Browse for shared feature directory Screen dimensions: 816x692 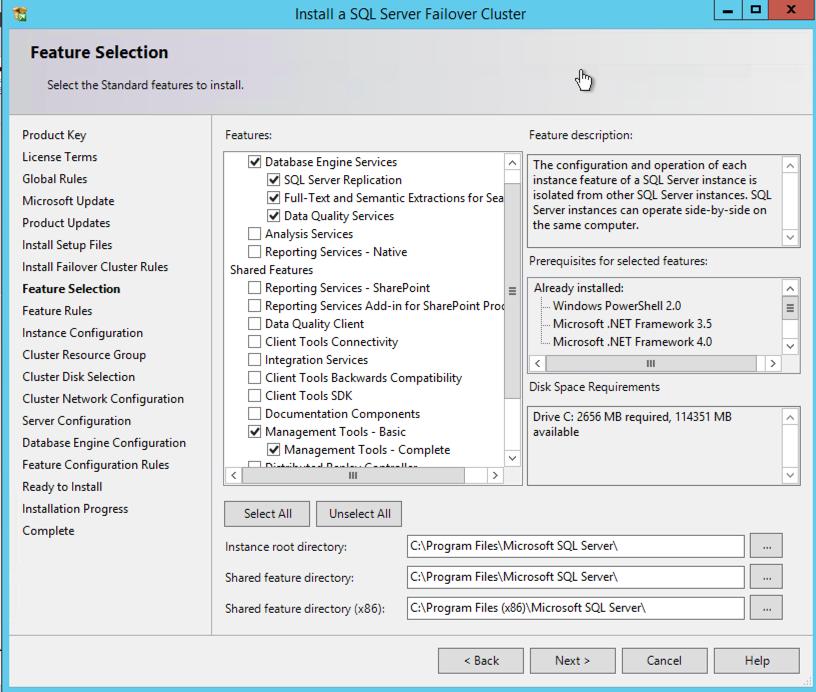tap(764, 577)
